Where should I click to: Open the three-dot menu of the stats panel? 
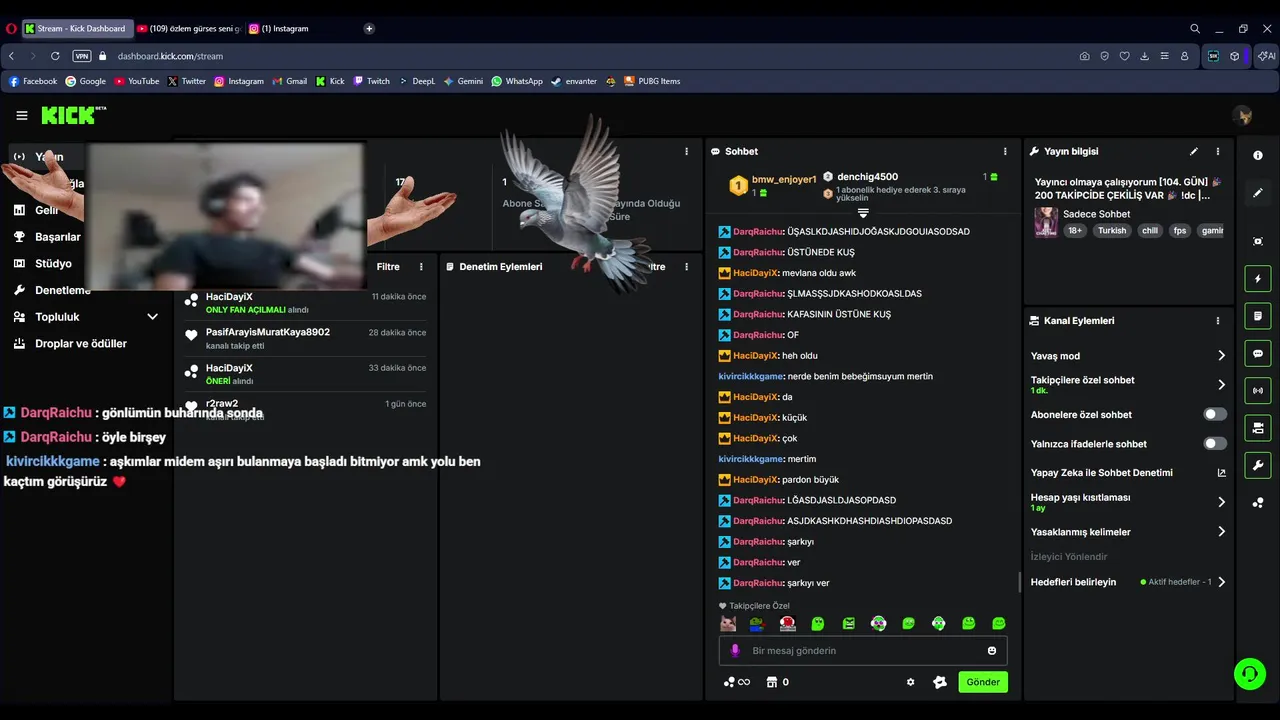click(686, 152)
